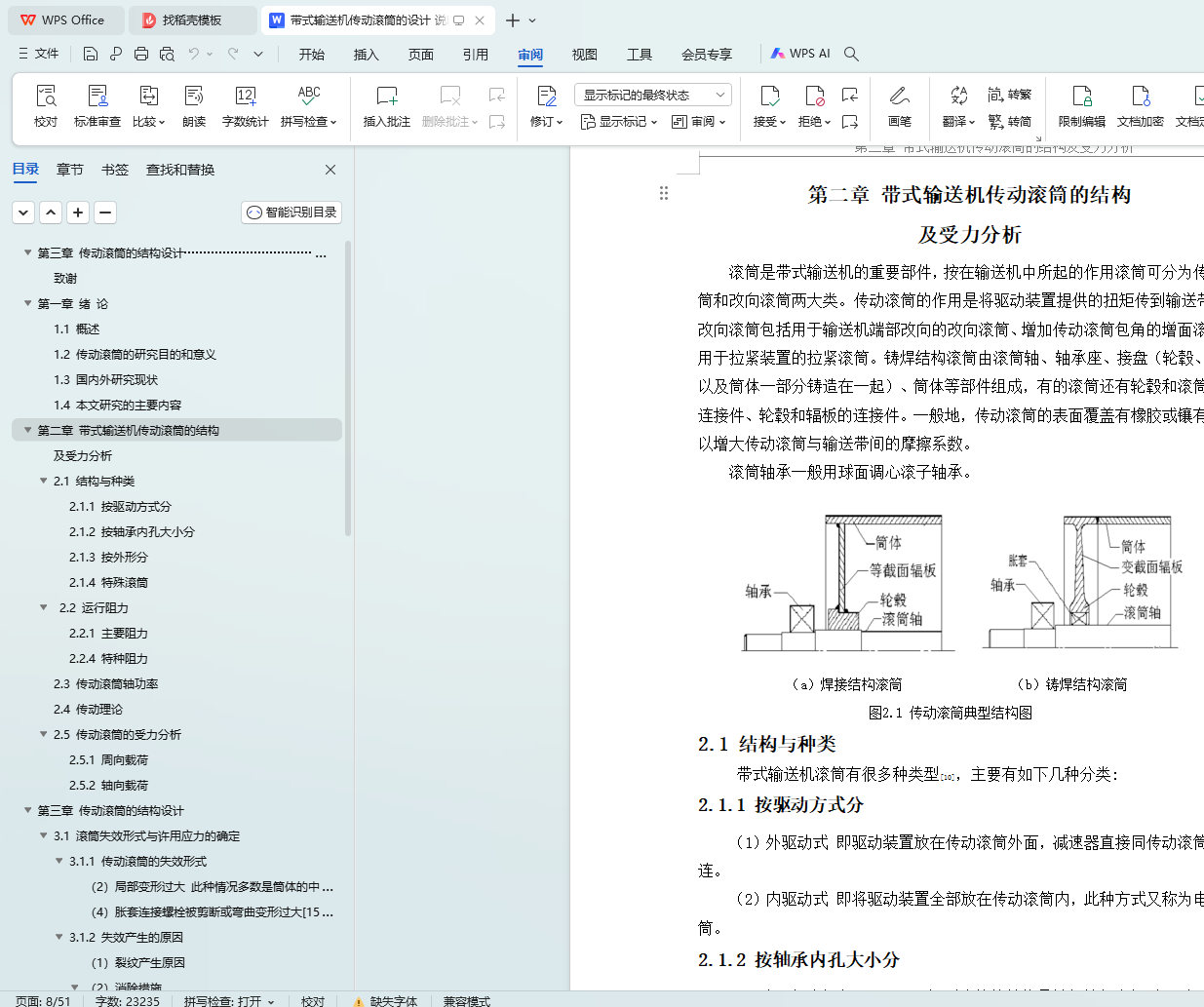1204x1007 pixels.
Task: Toggle 修订 track changes
Action: pyautogui.click(x=547, y=105)
